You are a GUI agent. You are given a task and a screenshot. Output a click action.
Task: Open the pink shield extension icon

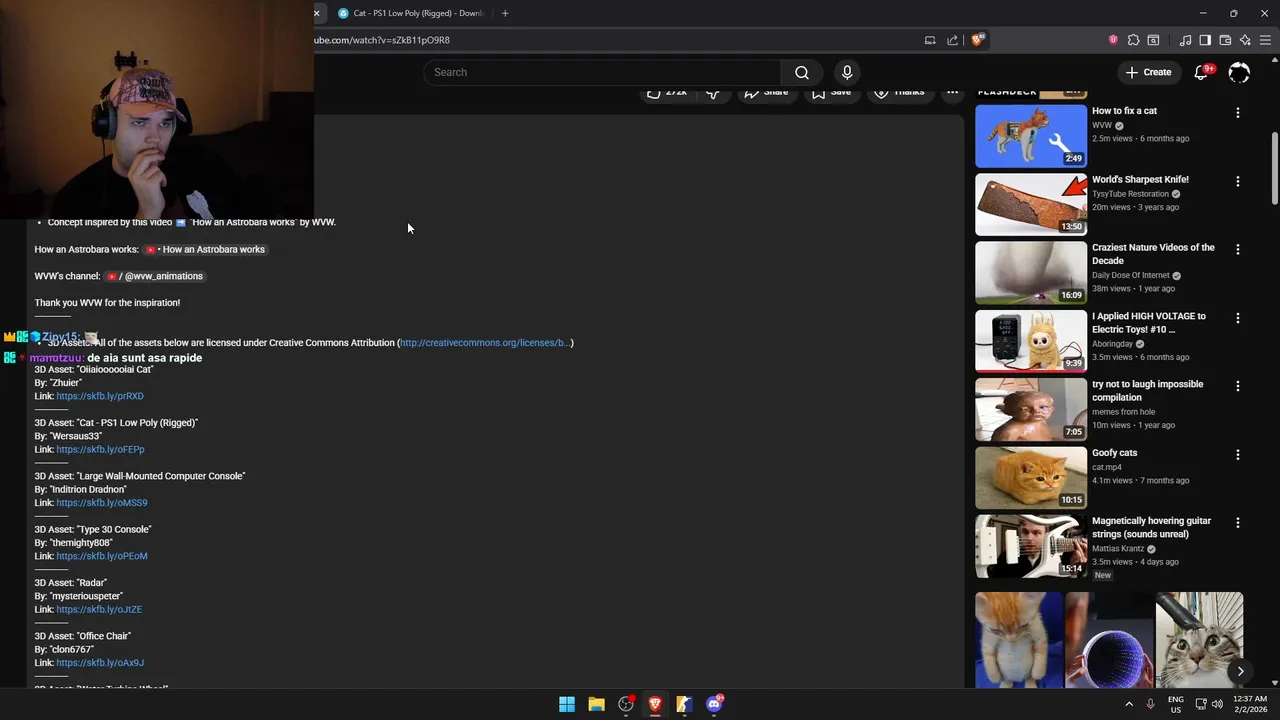[1113, 40]
